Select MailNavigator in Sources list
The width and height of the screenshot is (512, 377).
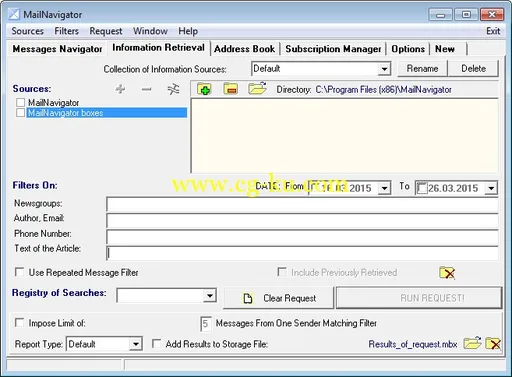click(x=53, y=103)
